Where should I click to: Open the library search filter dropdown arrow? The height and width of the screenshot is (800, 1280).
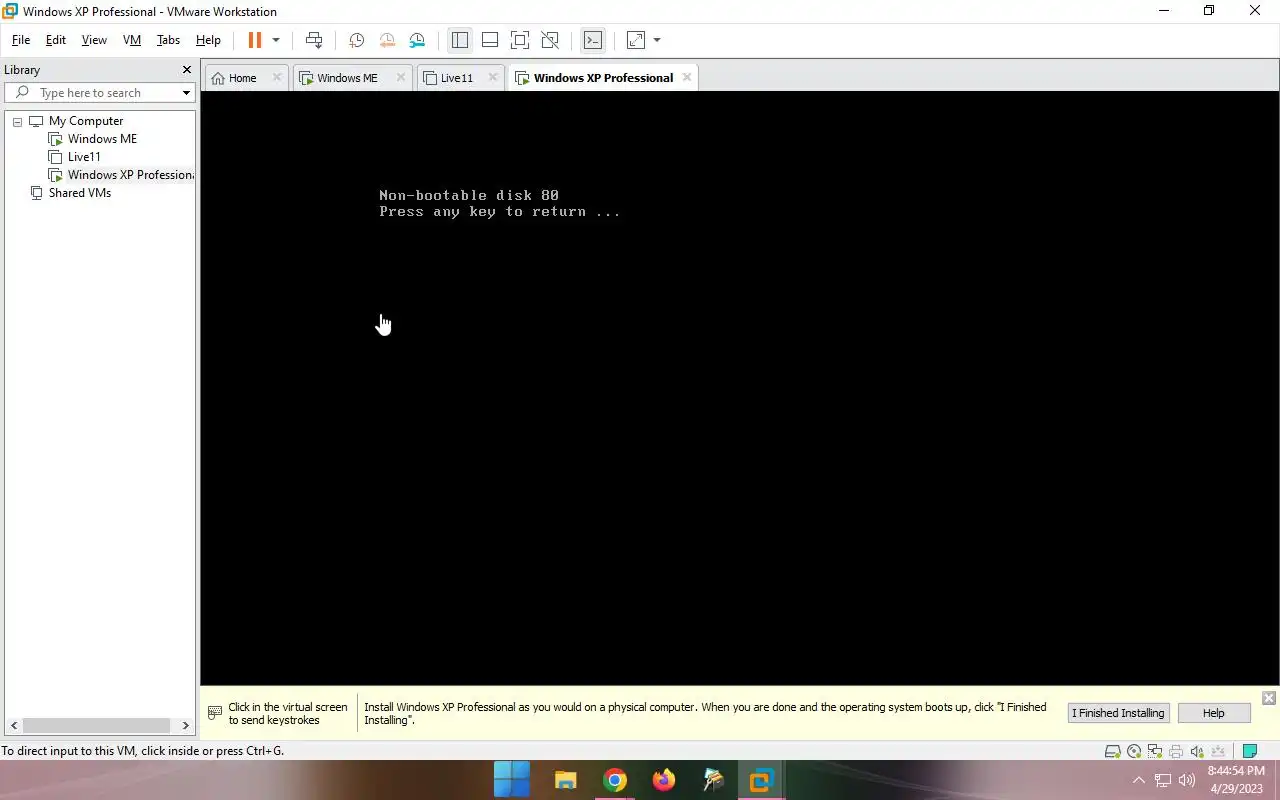click(186, 93)
